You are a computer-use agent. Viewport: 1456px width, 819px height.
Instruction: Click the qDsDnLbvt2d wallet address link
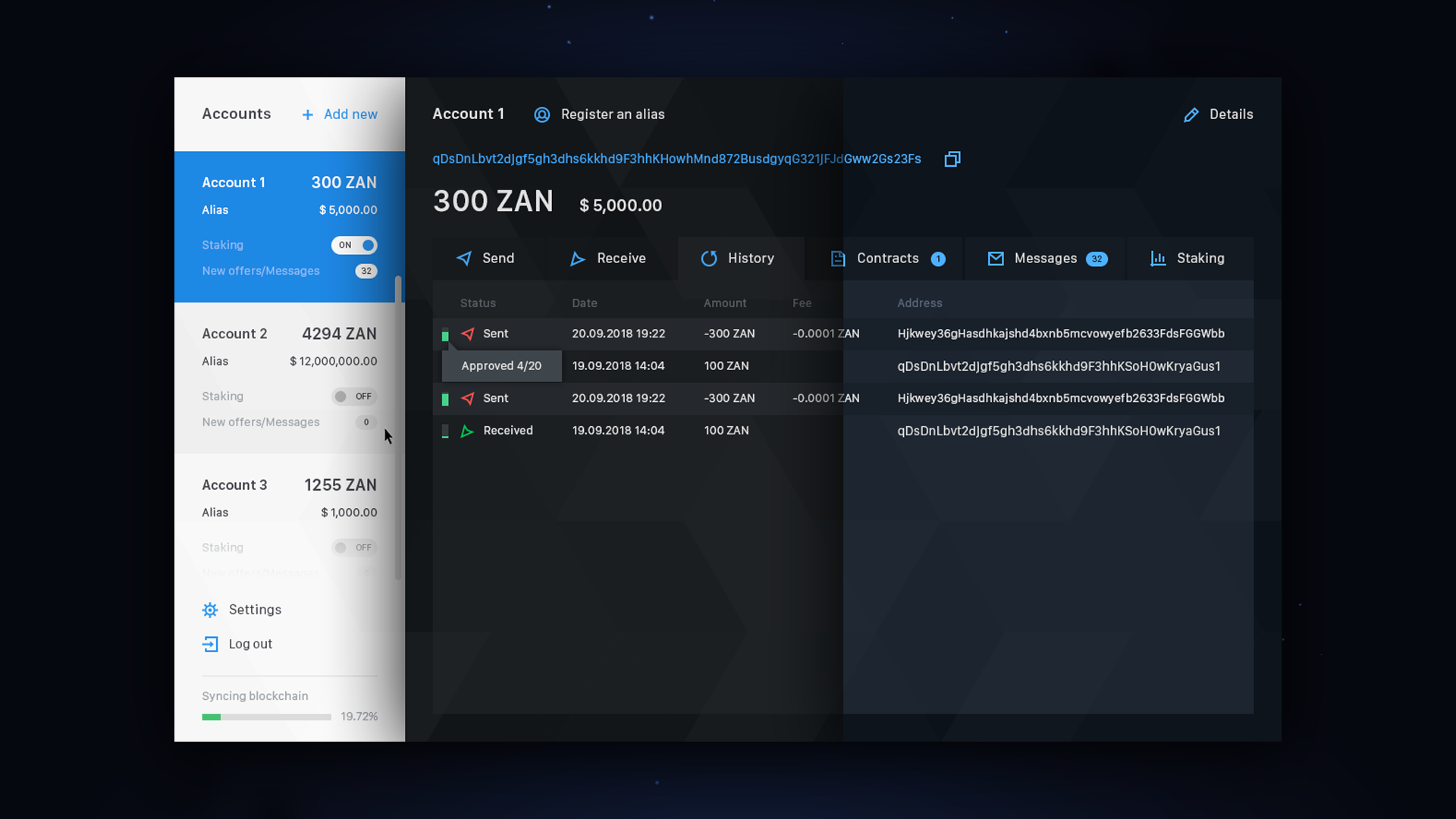[x=676, y=158]
